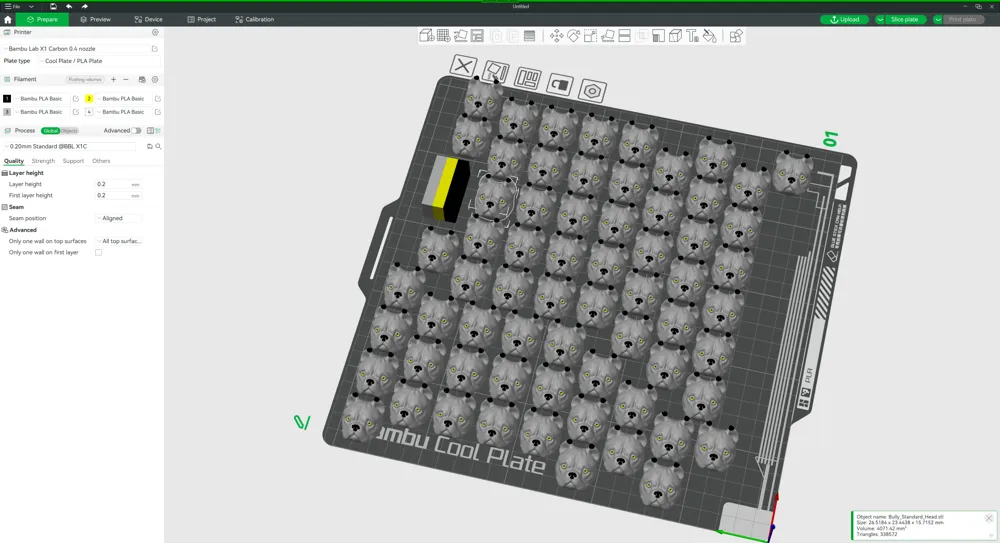Switch to the Device tab
The height and width of the screenshot is (543, 1000).
(149, 19)
